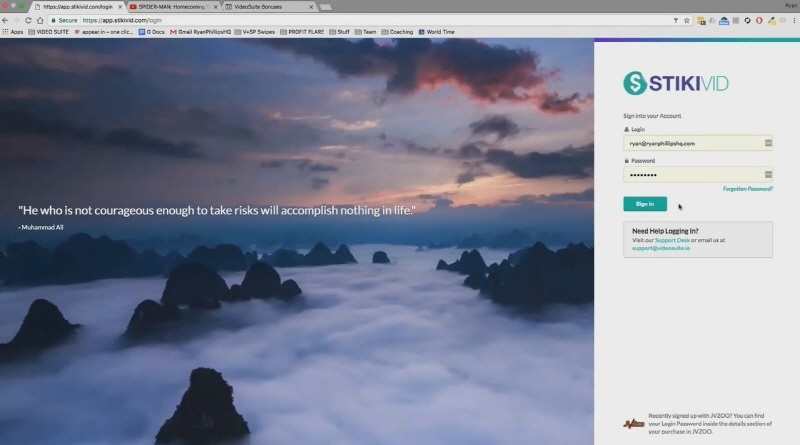This screenshot has width=800, height=445.
Task: Click the yellow minimize window button
Action: click(x=13, y=6)
